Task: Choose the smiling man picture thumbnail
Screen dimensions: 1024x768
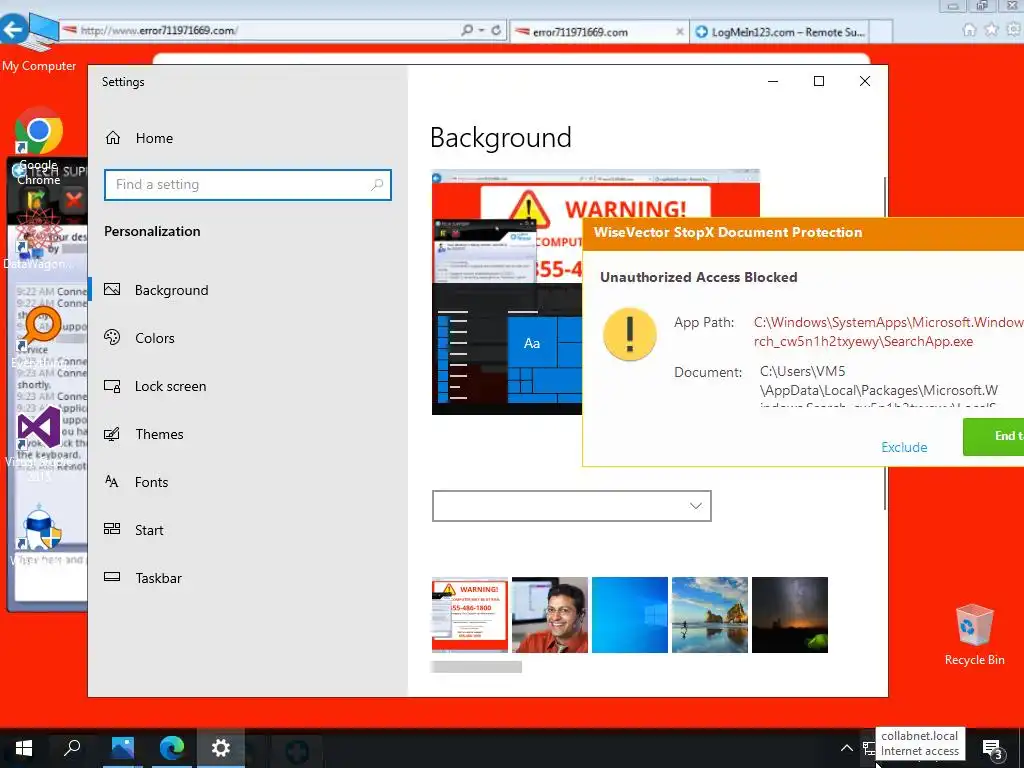Action: 550,615
